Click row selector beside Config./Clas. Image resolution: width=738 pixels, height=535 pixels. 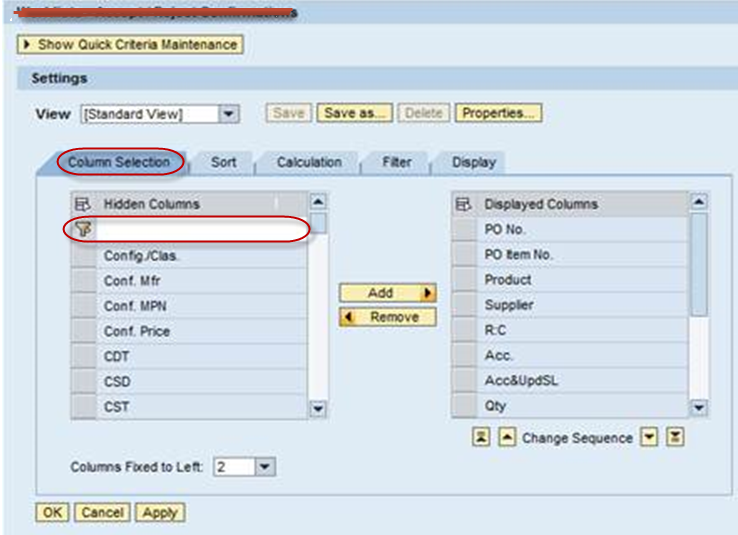(84, 256)
